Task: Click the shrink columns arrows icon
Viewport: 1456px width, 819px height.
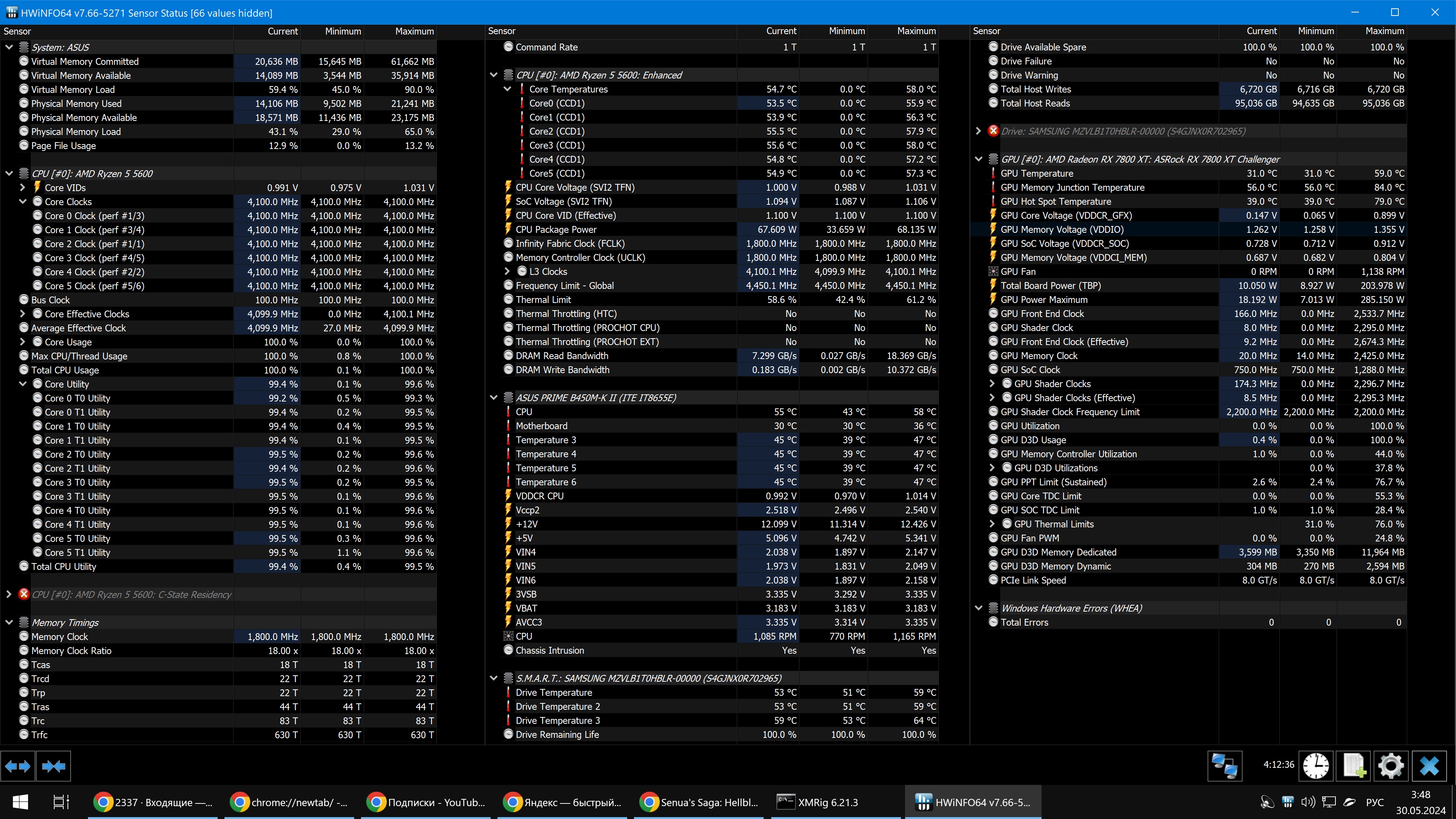Action: [x=54, y=766]
